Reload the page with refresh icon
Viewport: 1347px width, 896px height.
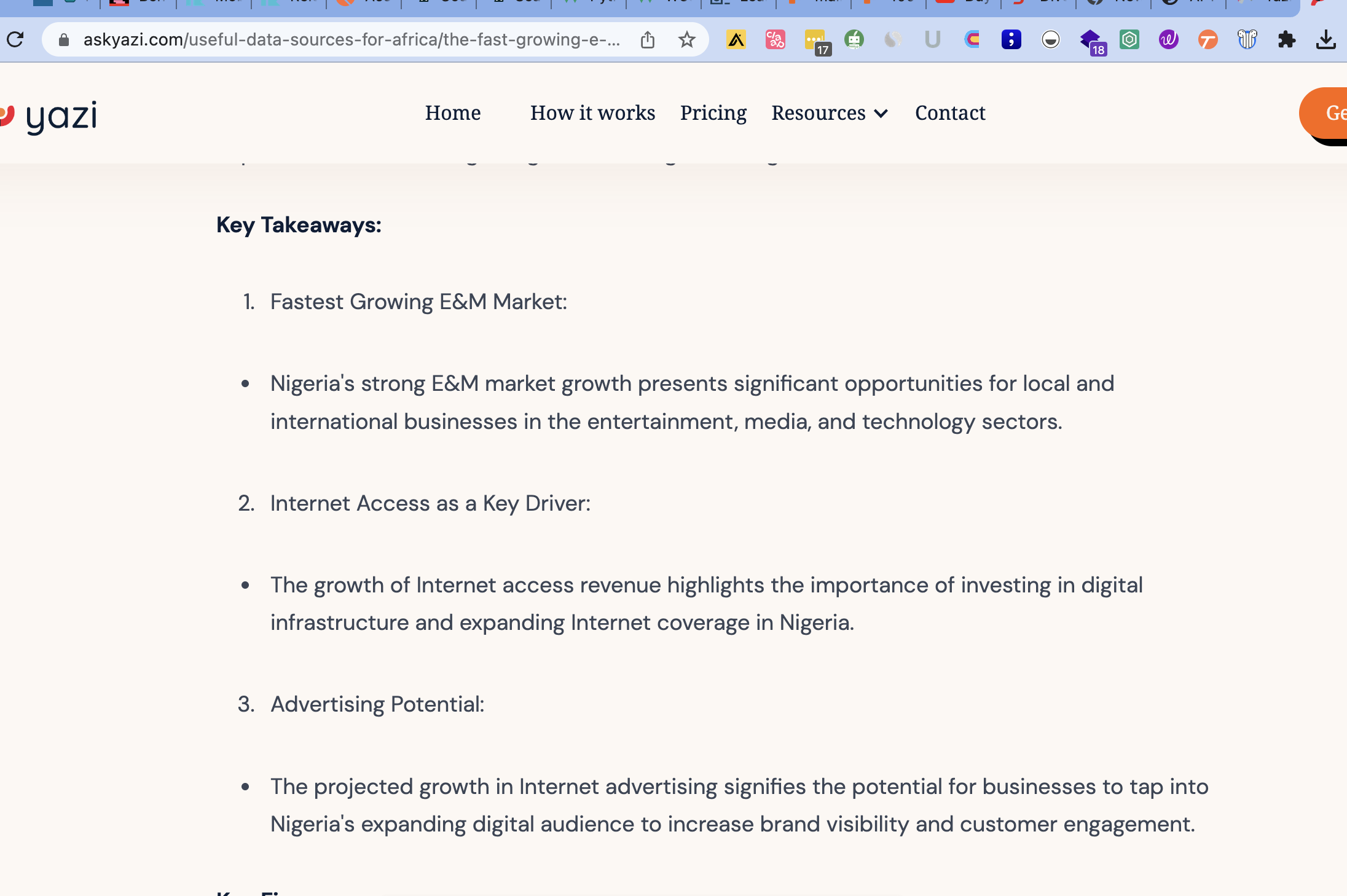click(x=15, y=40)
